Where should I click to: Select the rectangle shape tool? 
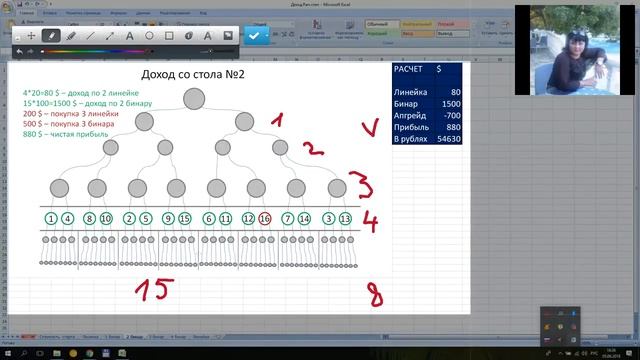[x=169, y=36]
